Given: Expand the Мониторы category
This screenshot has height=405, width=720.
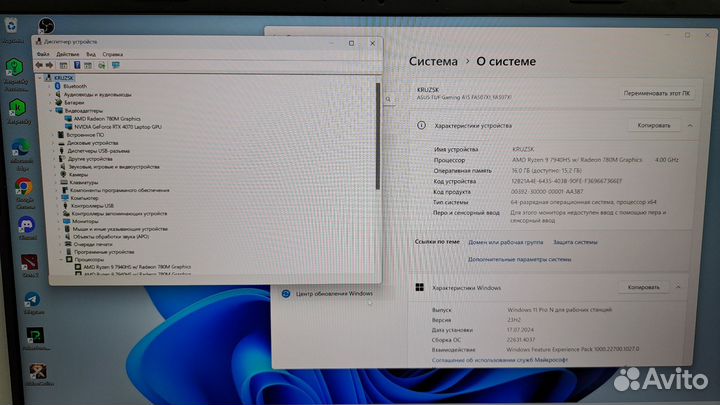Looking at the screenshot, I should pos(59,221).
